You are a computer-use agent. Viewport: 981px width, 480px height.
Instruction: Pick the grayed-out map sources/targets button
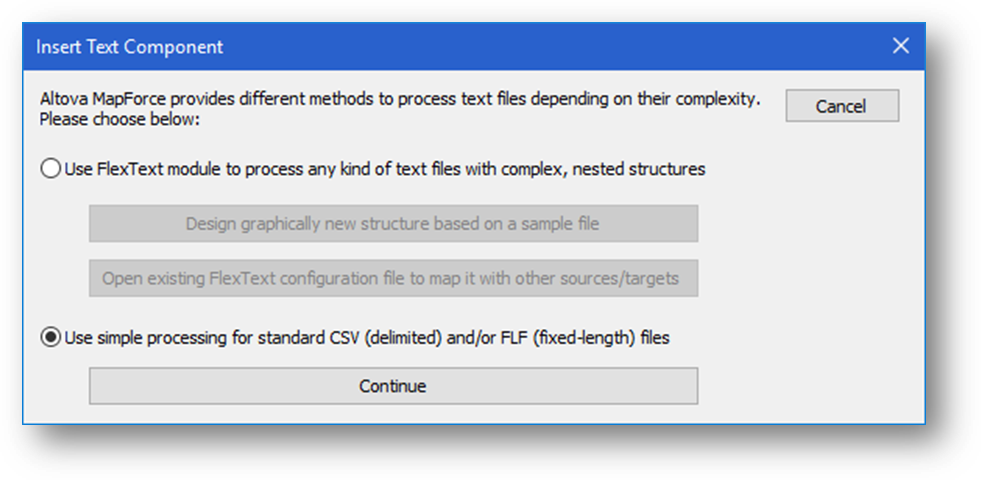(x=393, y=278)
